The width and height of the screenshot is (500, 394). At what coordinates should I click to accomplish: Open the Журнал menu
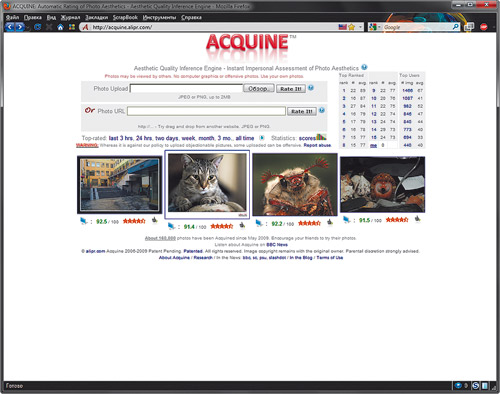(70, 17)
